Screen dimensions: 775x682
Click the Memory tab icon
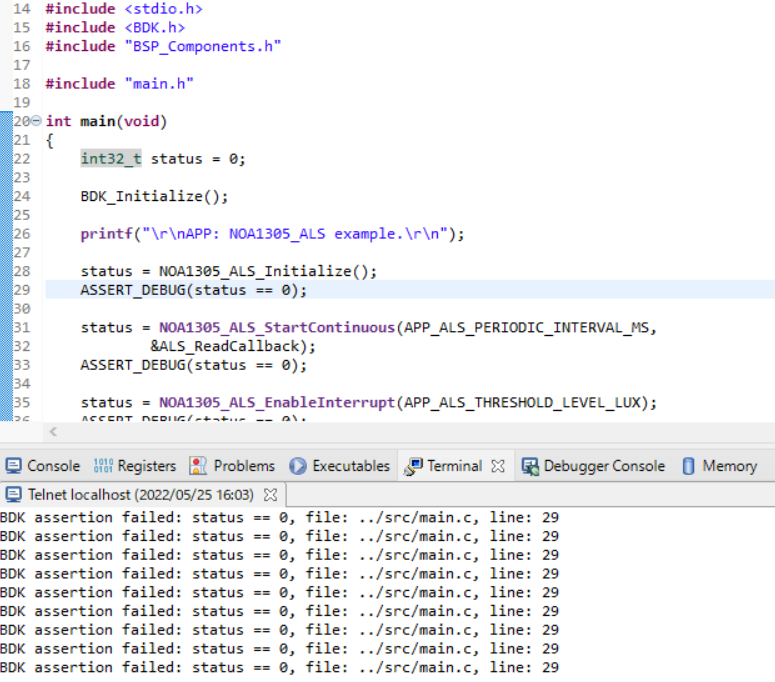click(x=689, y=466)
